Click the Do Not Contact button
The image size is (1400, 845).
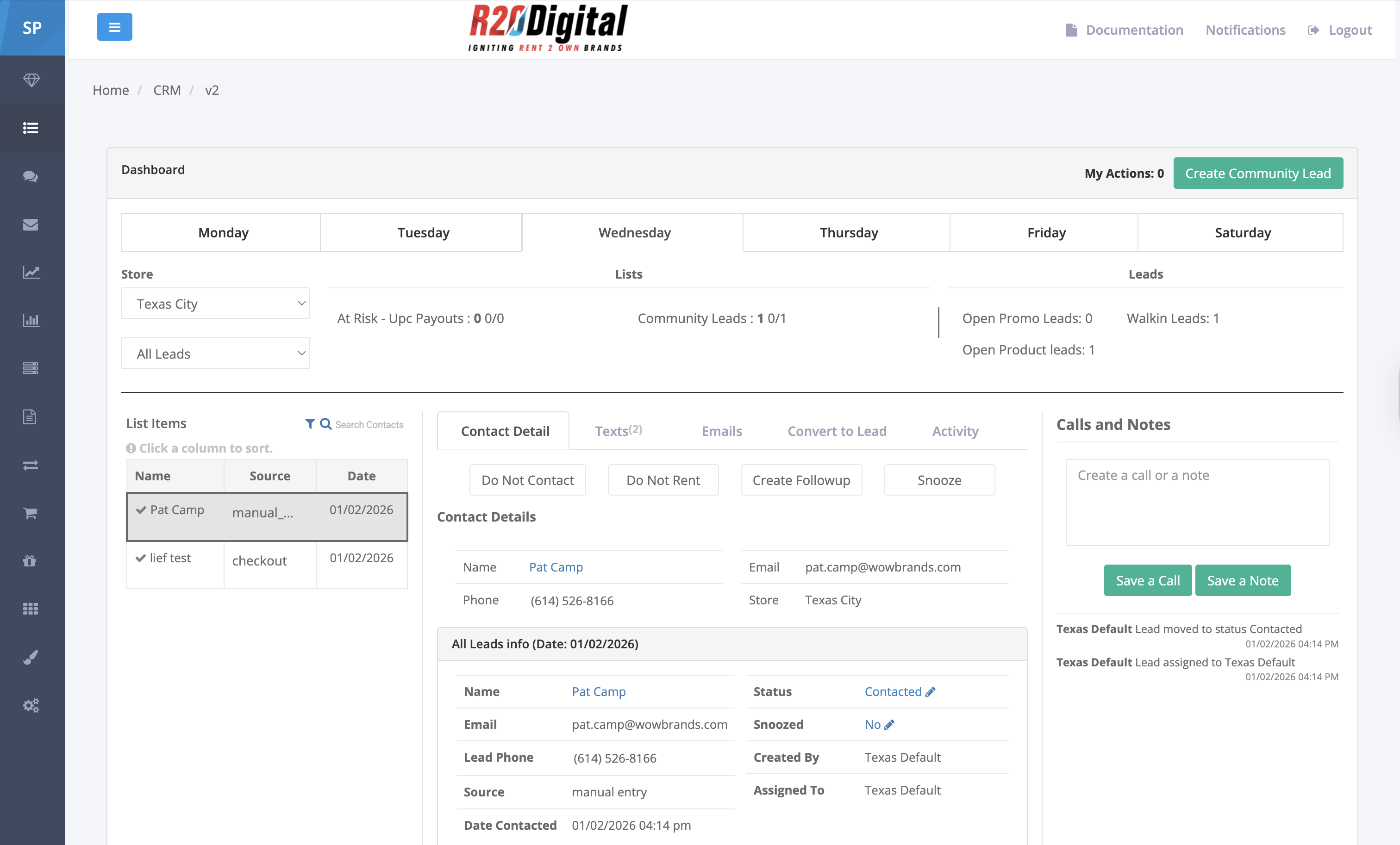(x=527, y=480)
